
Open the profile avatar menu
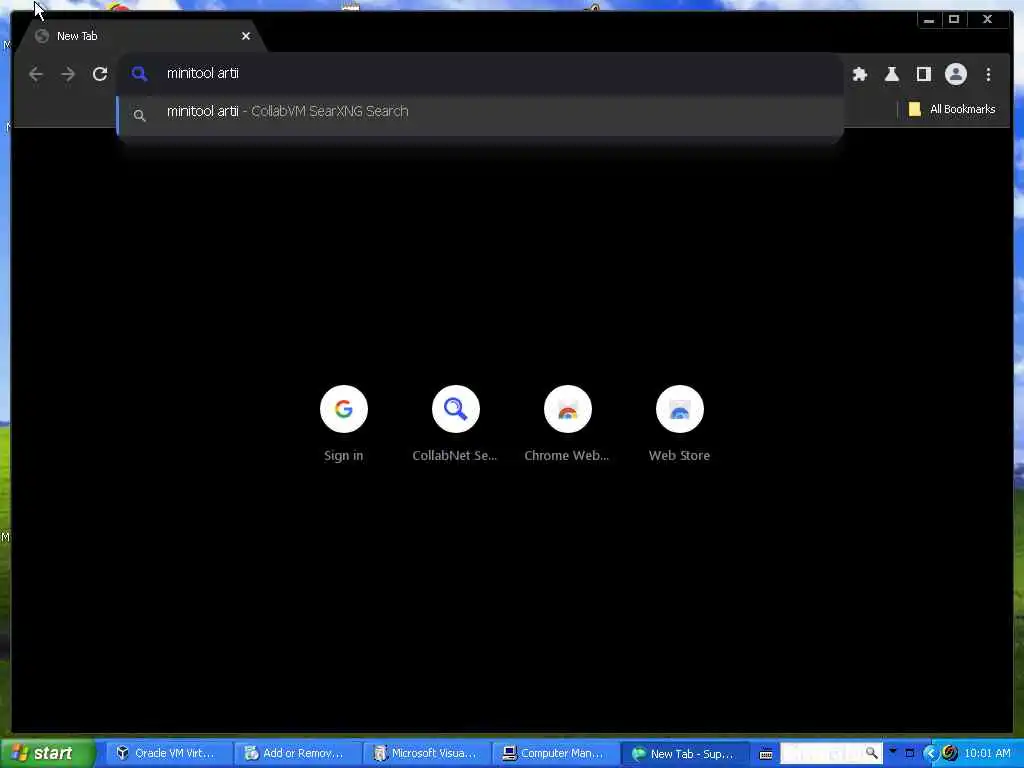[x=955, y=74]
